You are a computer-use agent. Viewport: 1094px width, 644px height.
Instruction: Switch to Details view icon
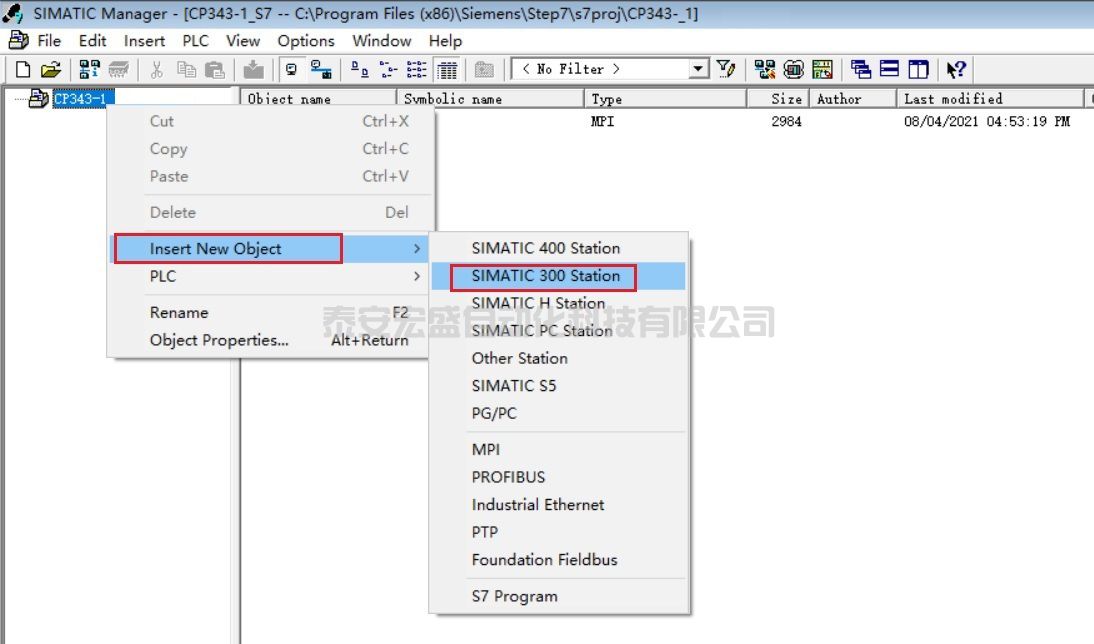448,69
